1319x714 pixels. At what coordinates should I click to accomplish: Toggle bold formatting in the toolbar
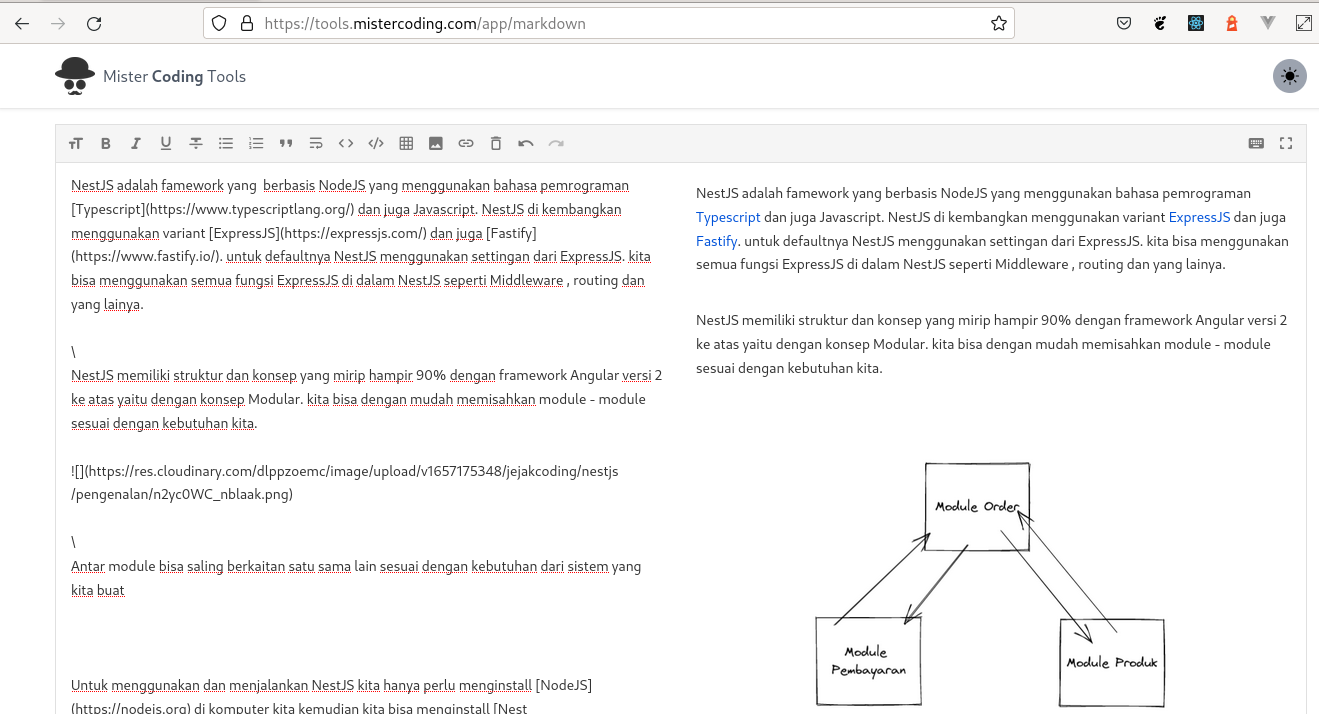coord(106,143)
